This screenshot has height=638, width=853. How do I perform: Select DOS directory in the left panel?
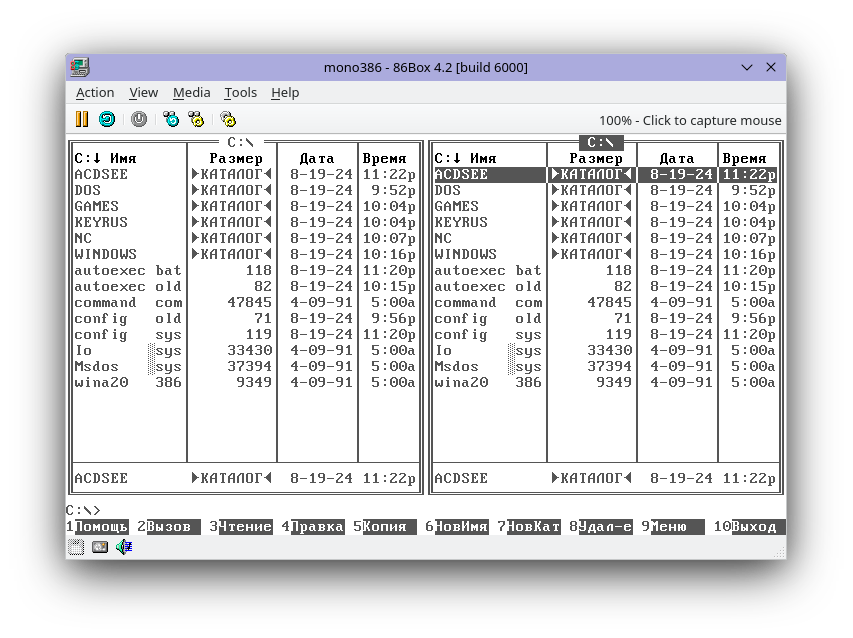pos(245,190)
